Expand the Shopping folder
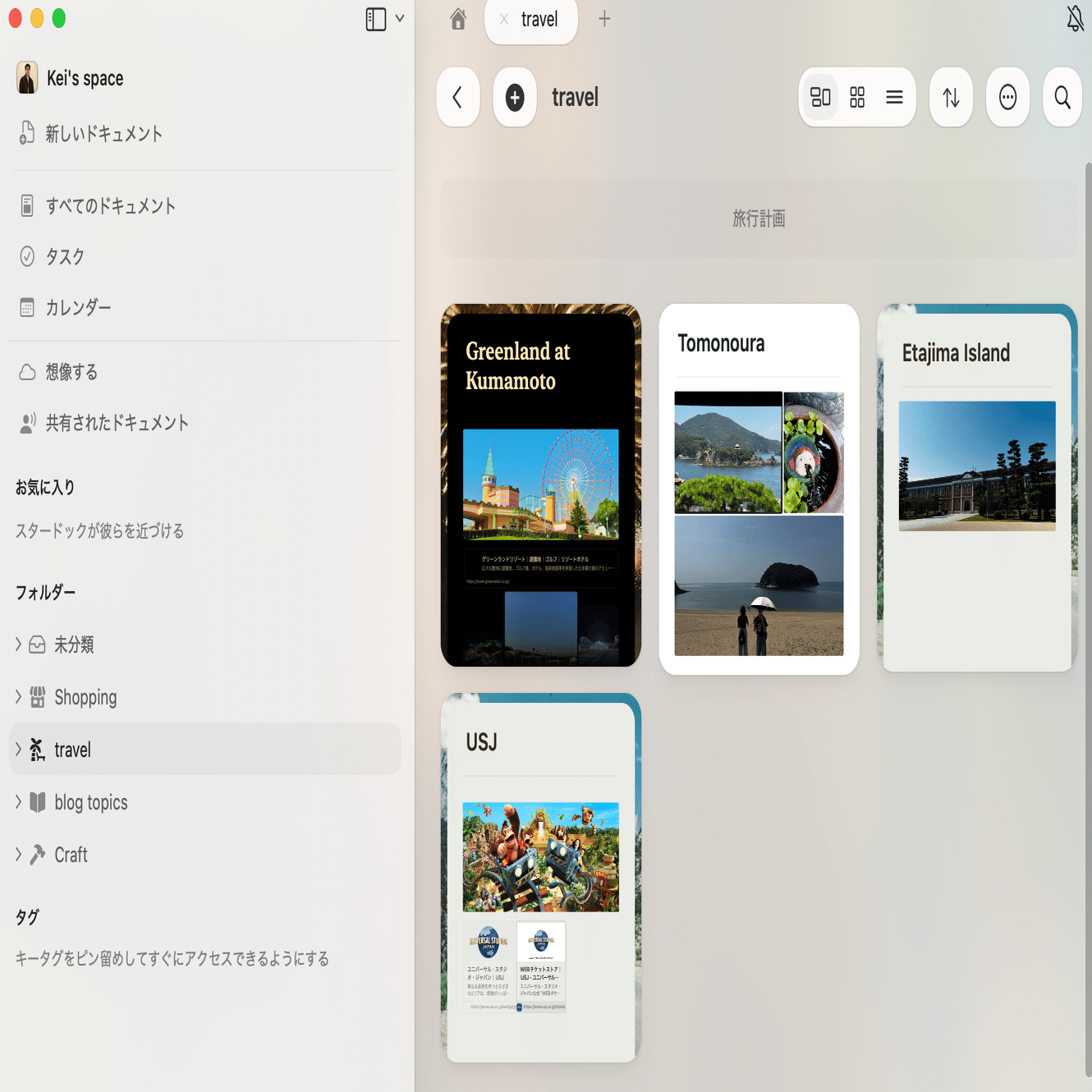The width and height of the screenshot is (1092, 1092). click(18, 697)
